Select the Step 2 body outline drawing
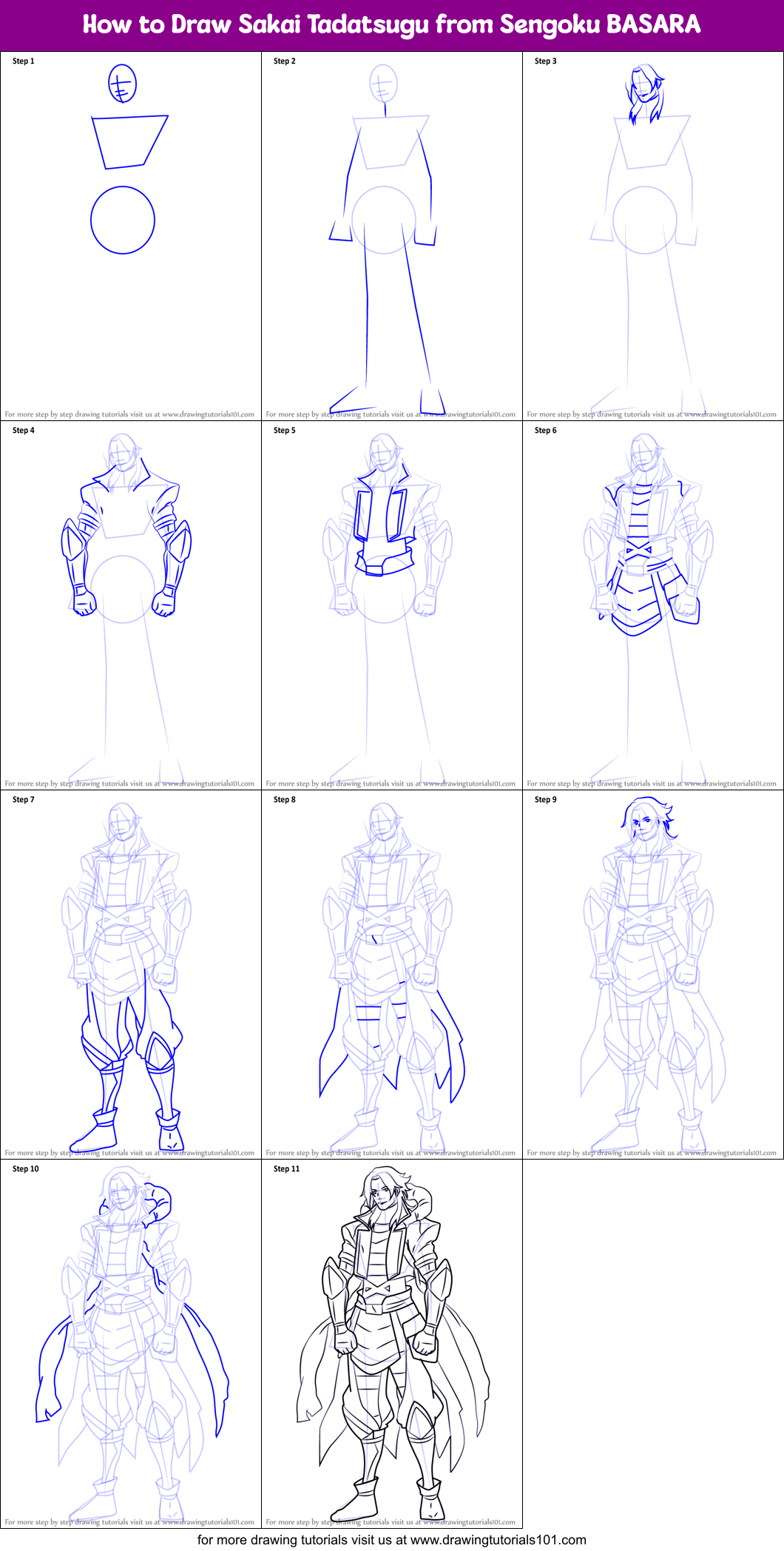784x1551 pixels. [x=391, y=236]
